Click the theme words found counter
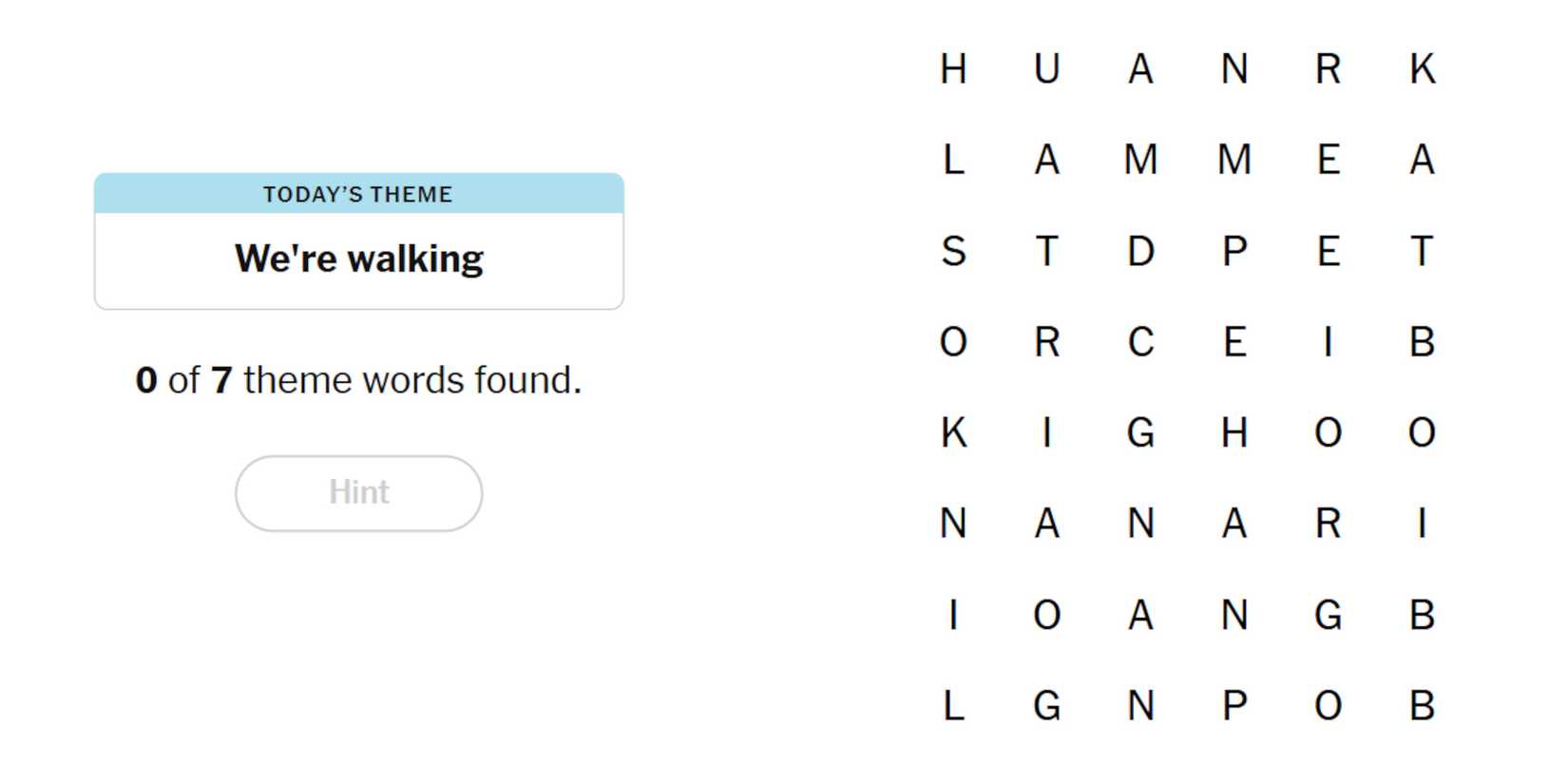Image resolution: width=1568 pixels, height=784 pixels. [x=358, y=380]
